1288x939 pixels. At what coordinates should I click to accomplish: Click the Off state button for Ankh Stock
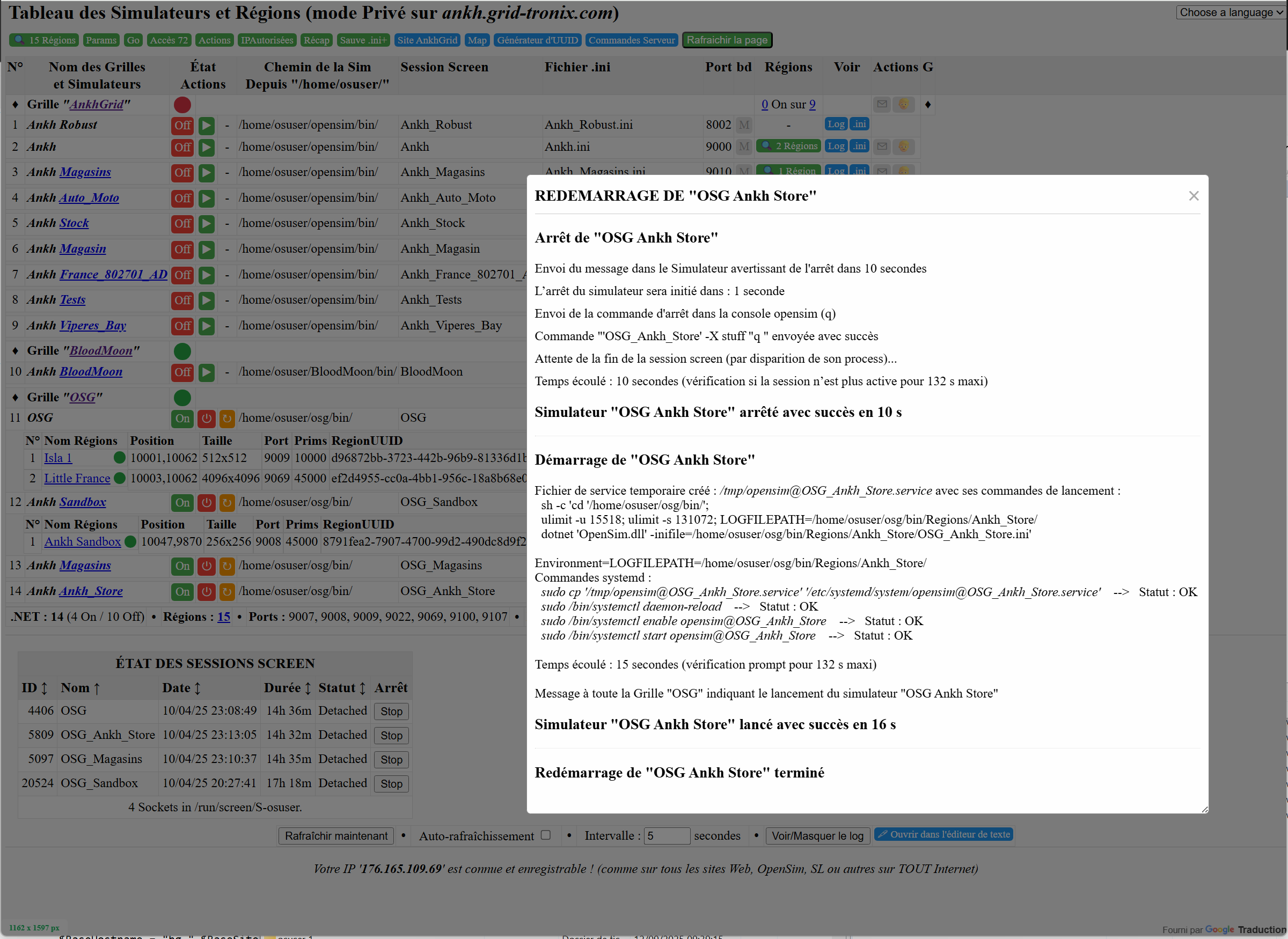[x=182, y=223]
